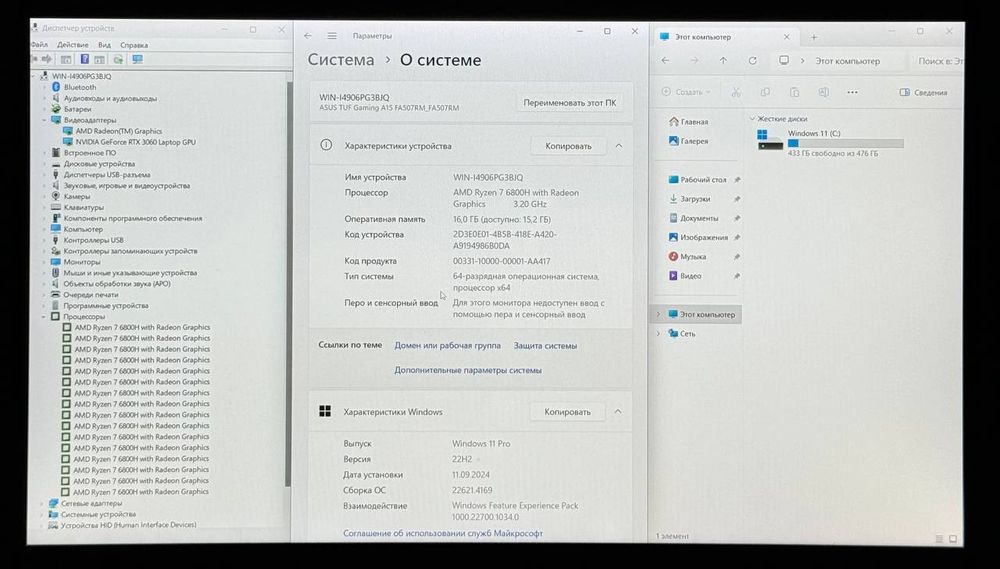The height and width of the screenshot is (569, 1000).
Task: Click the blue Help icon in Device Manager toolbar
Action: point(84,59)
